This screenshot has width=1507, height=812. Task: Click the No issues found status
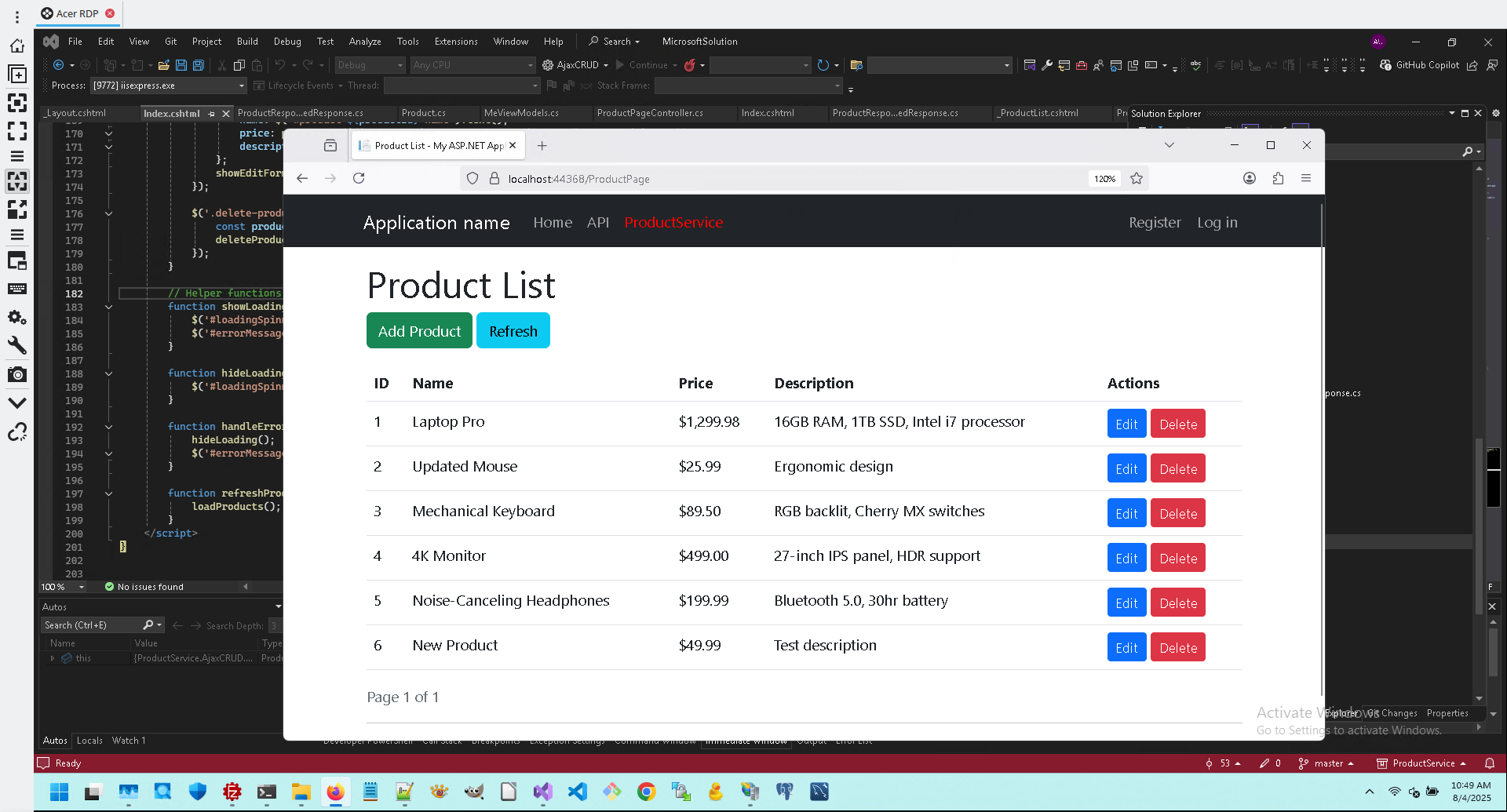pyautogui.click(x=144, y=587)
